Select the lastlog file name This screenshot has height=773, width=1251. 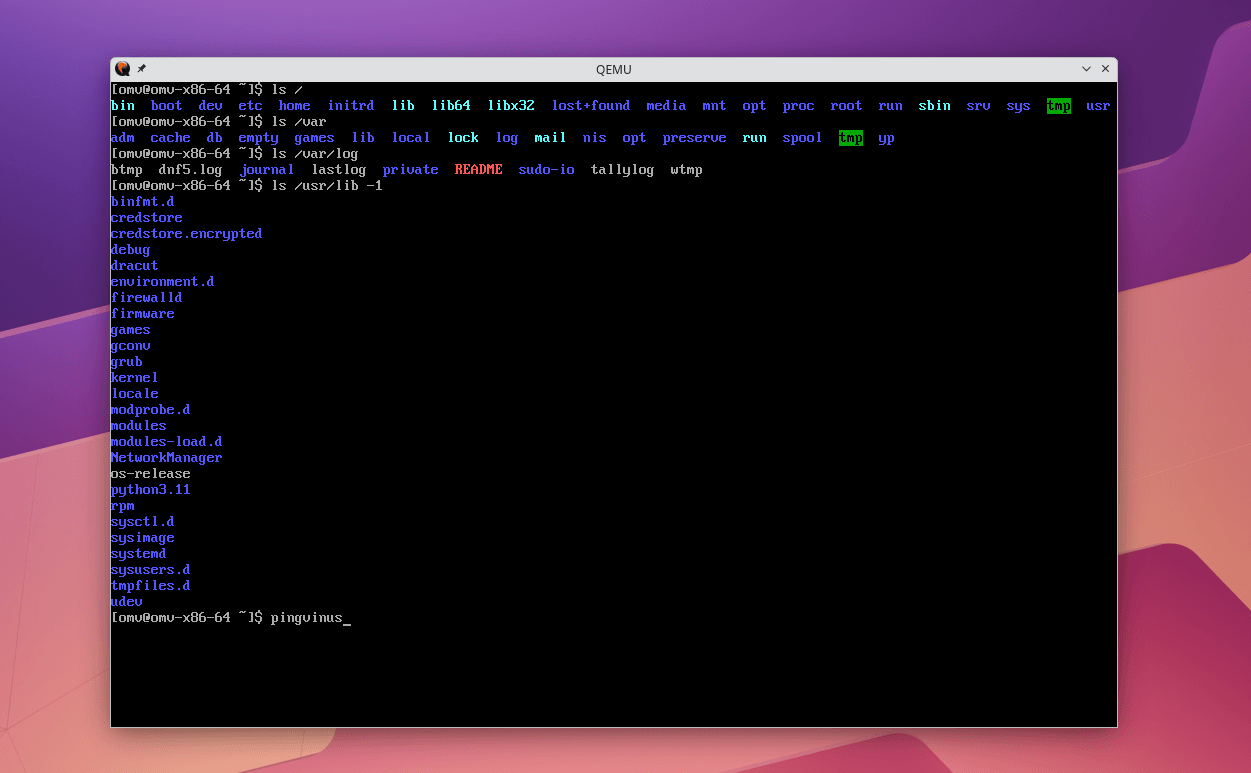click(339, 170)
